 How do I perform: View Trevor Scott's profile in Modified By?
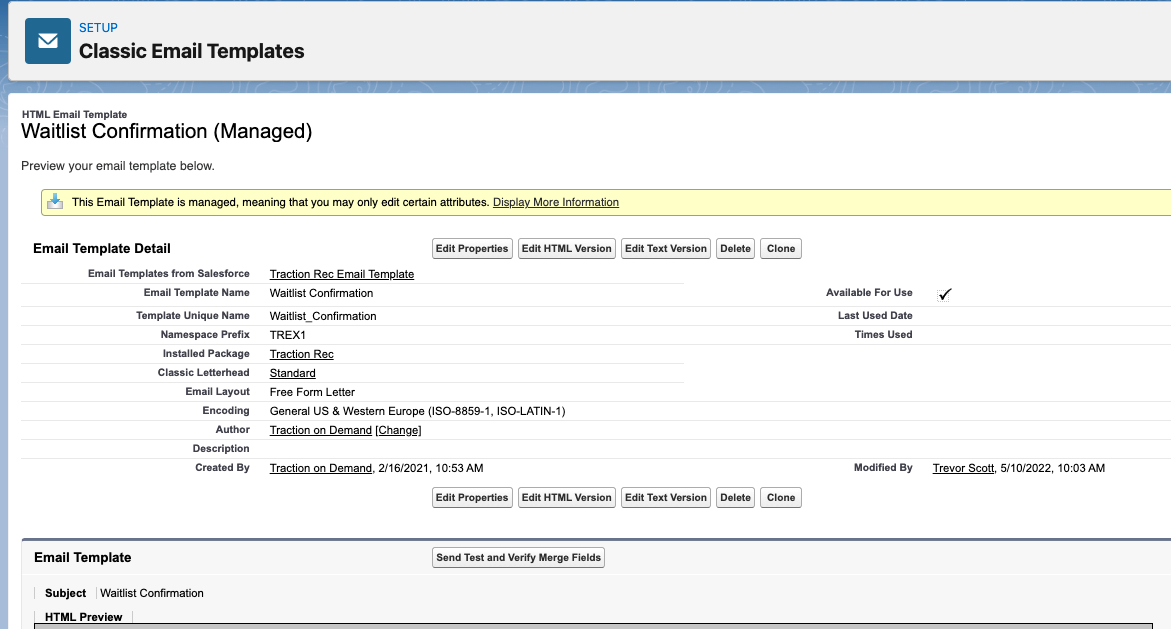[x=963, y=467]
